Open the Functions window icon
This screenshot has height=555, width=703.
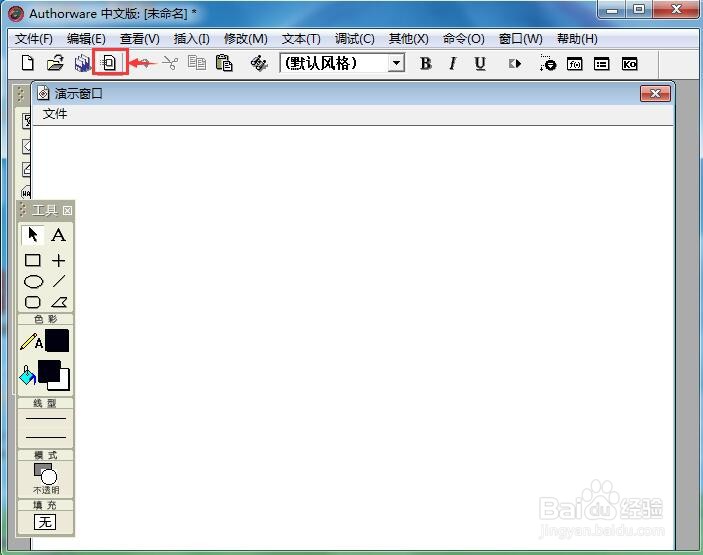[x=575, y=64]
